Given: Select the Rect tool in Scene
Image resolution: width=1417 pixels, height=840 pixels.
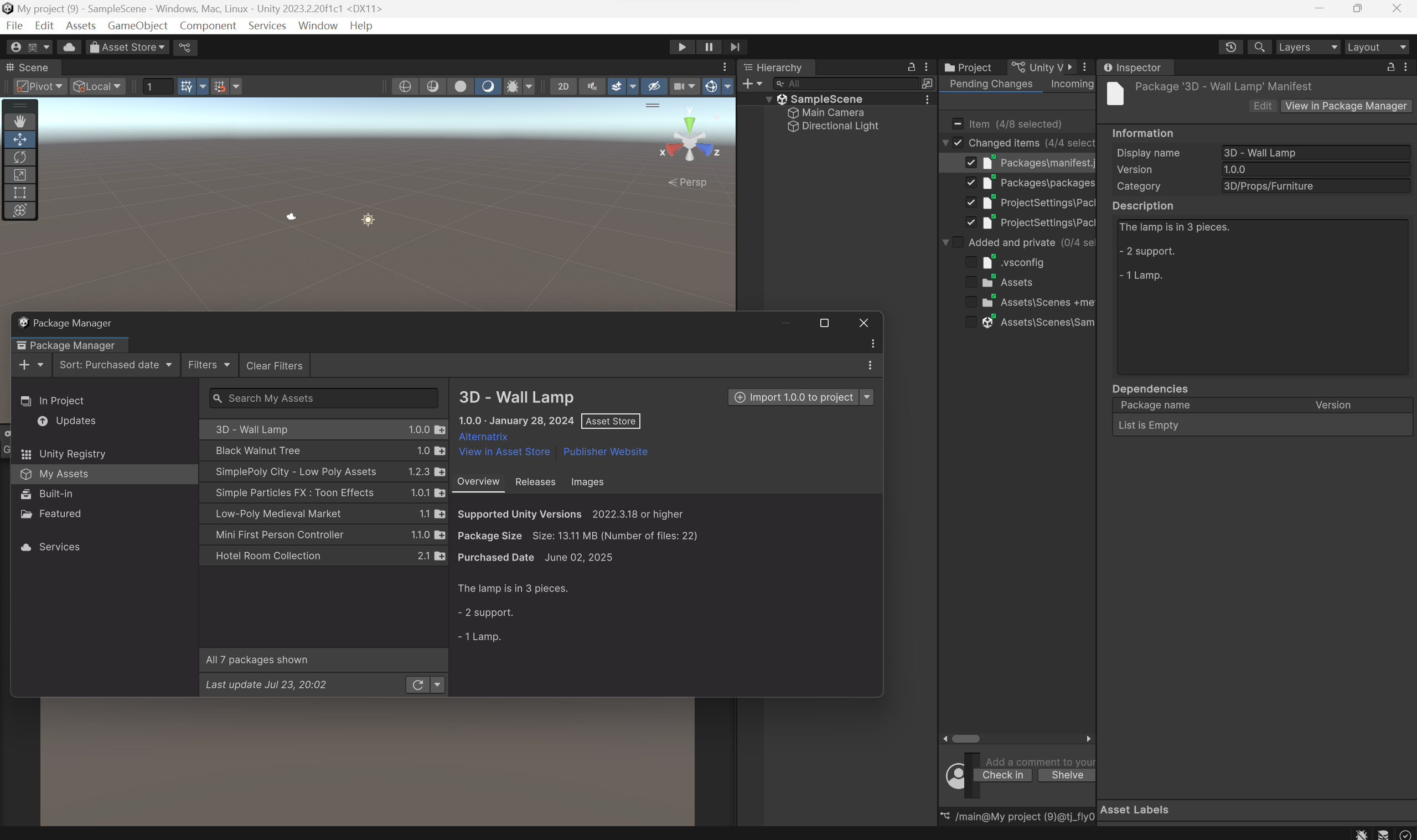Looking at the screenshot, I should pos(20,193).
